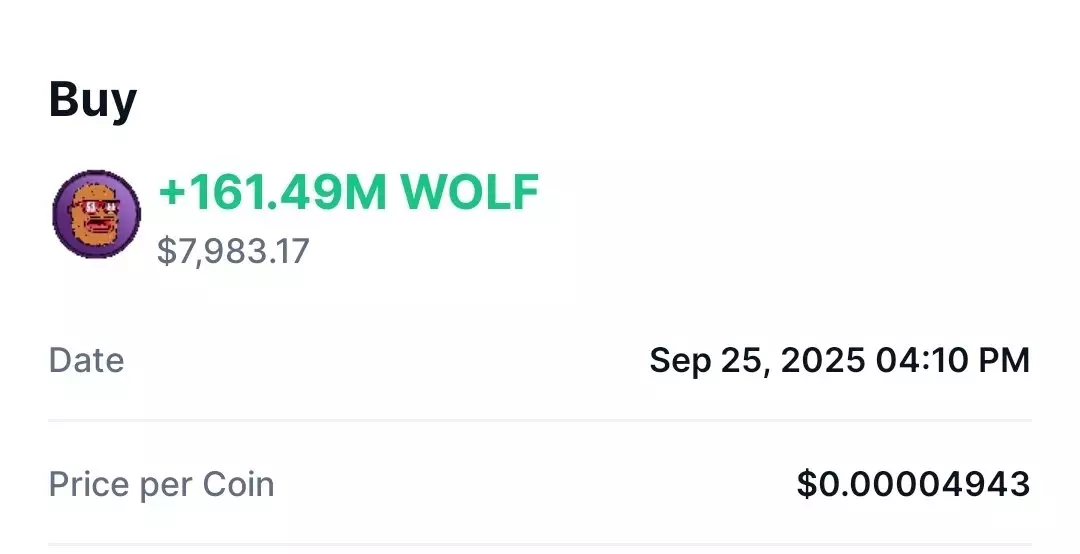Click the $7,983.17 dollar value
Image resolution: width=1080 pixels, height=554 pixels.
[x=233, y=251]
